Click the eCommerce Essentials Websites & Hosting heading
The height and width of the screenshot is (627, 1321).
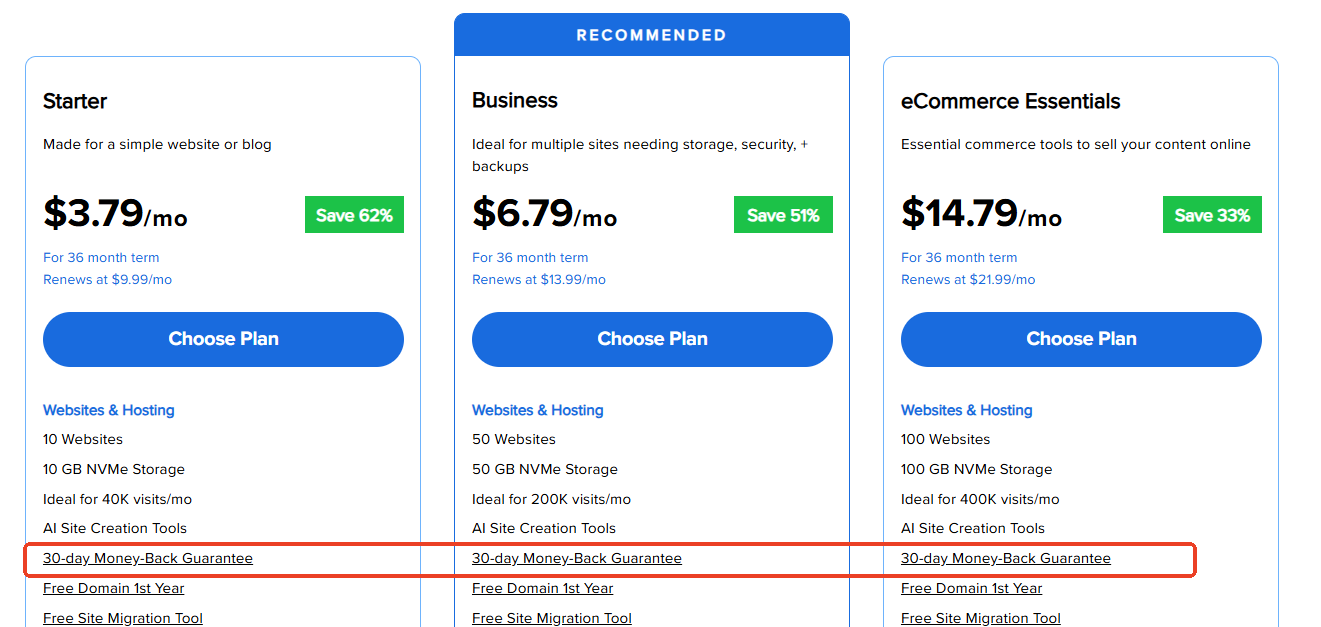pos(967,410)
